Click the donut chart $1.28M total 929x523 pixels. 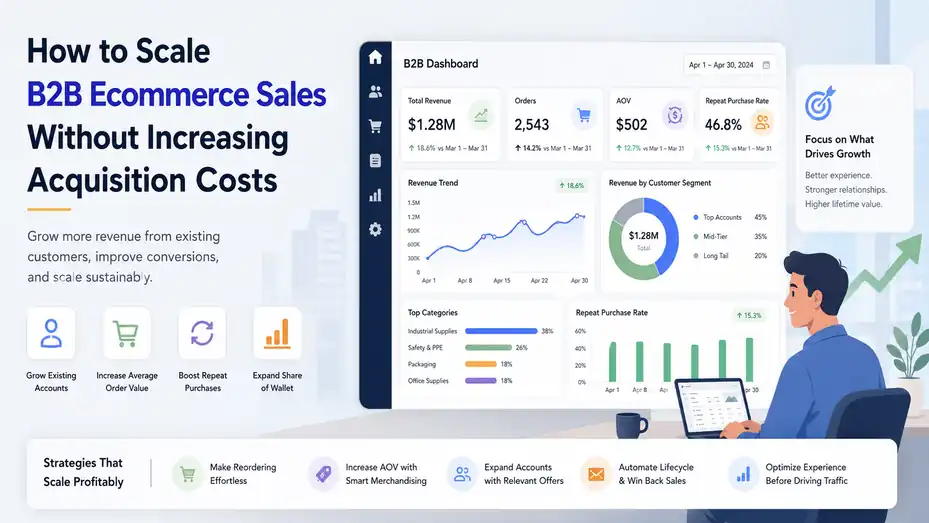(x=643, y=239)
